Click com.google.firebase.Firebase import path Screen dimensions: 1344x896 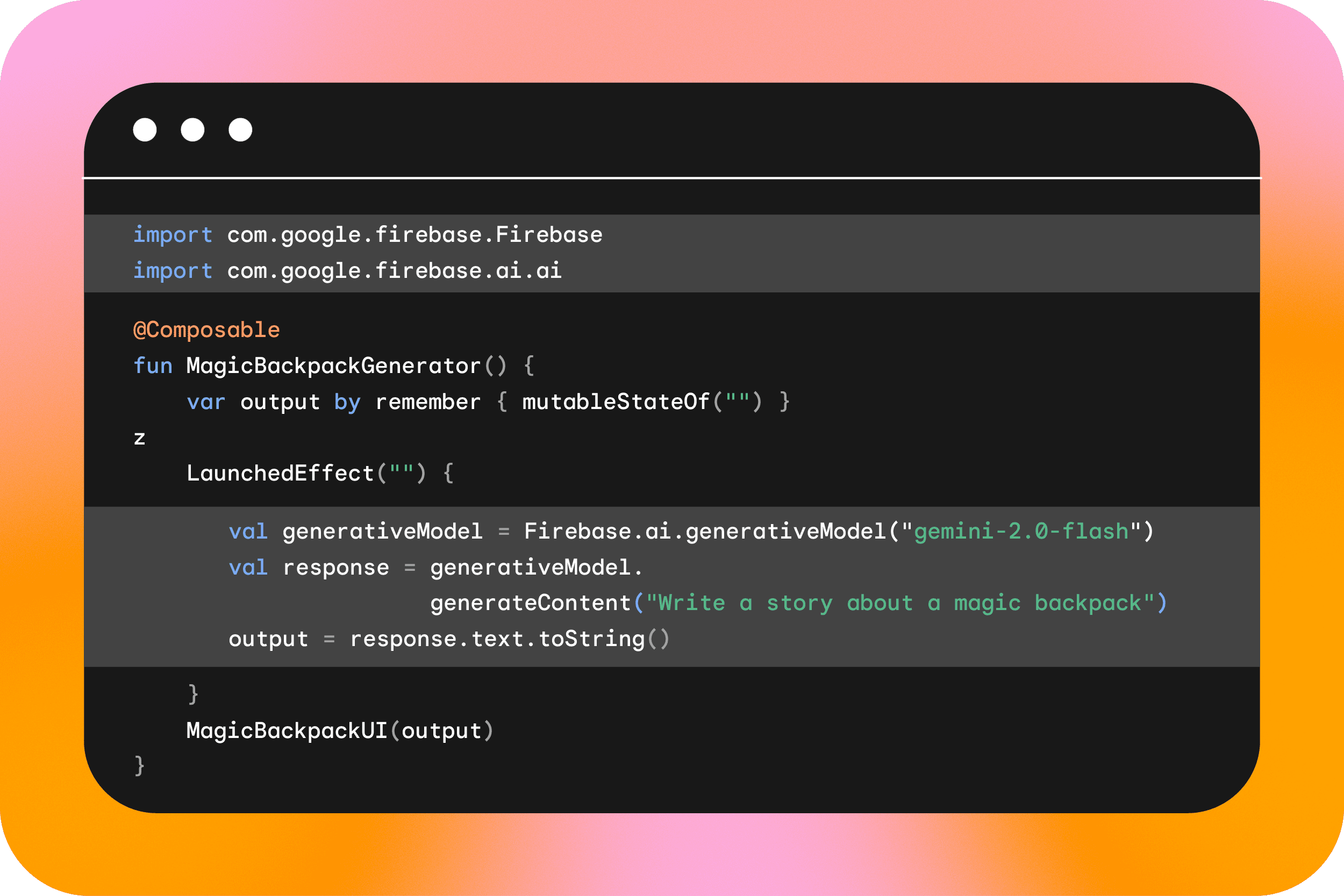(415, 235)
